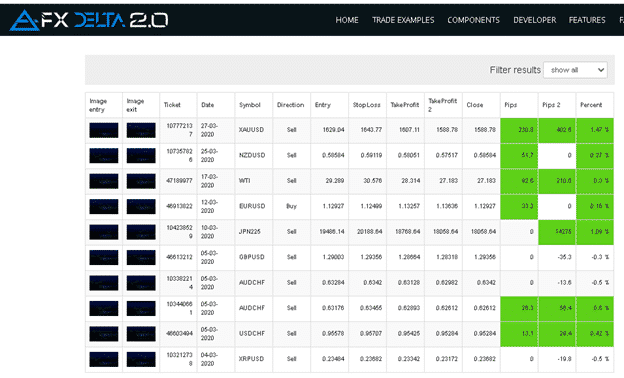Click the Direction column header
624x378 pixels.
click(291, 105)
